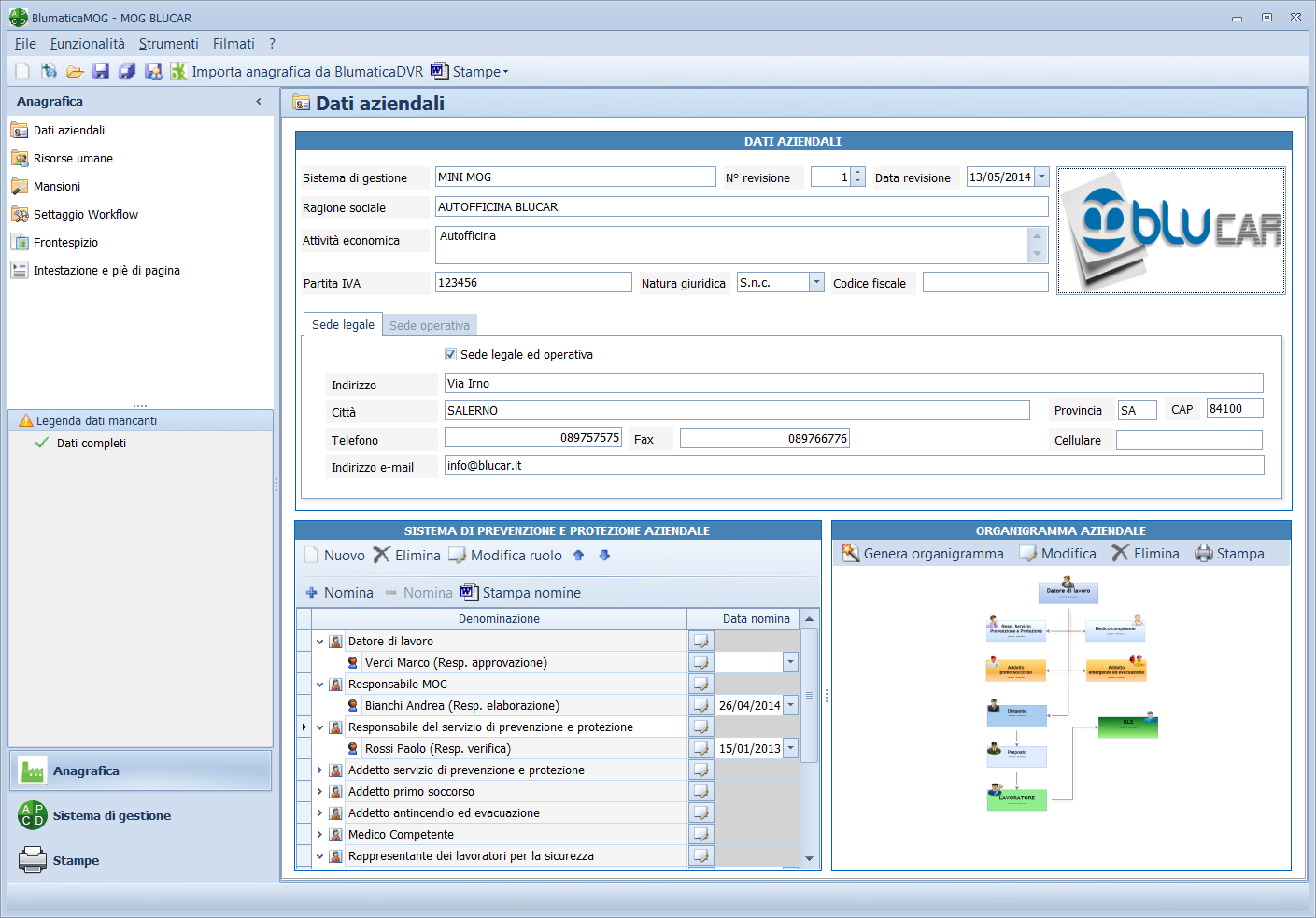The width and height of the screenshot is (1316, 918).
Task: Click the roles table vertical scrollbar
Action: [809, 695]
